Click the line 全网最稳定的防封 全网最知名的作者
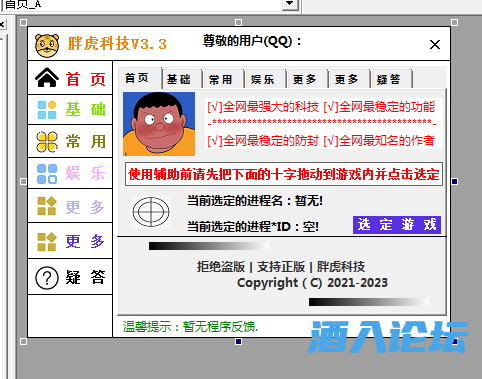Image resolution: width=482 pixels, height=379 pixels. click(x=321, y=141)
